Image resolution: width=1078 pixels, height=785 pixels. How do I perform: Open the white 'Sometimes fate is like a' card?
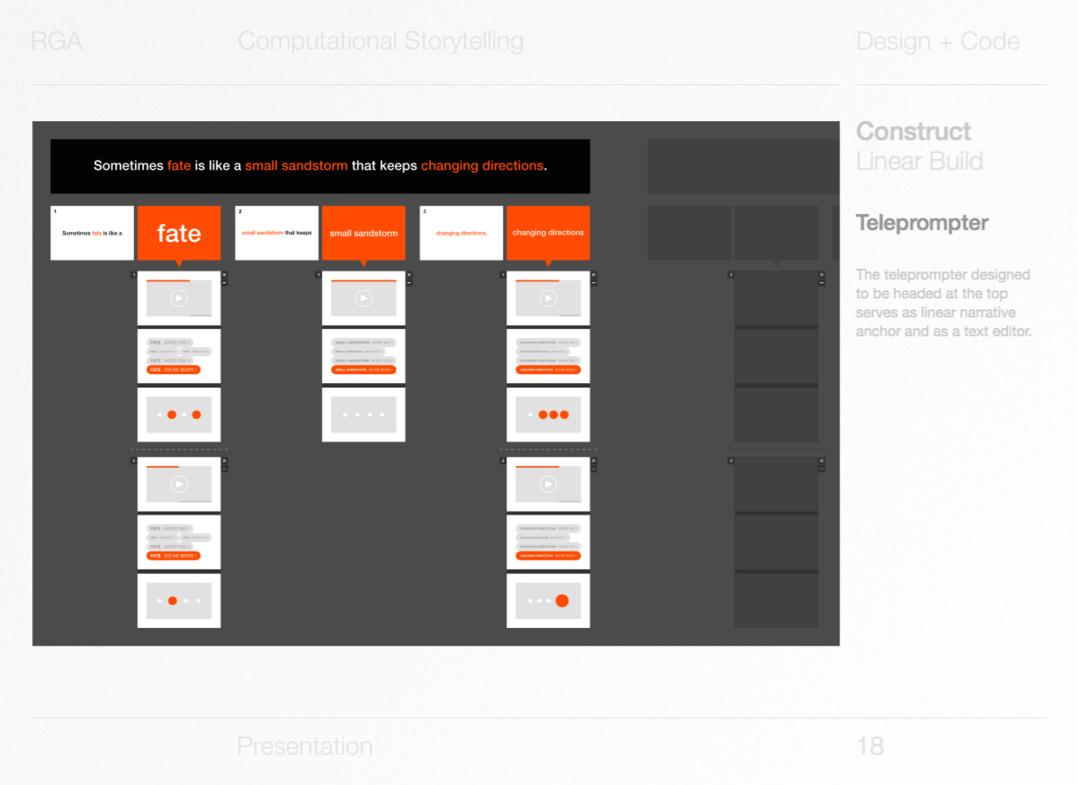[92, 233]
